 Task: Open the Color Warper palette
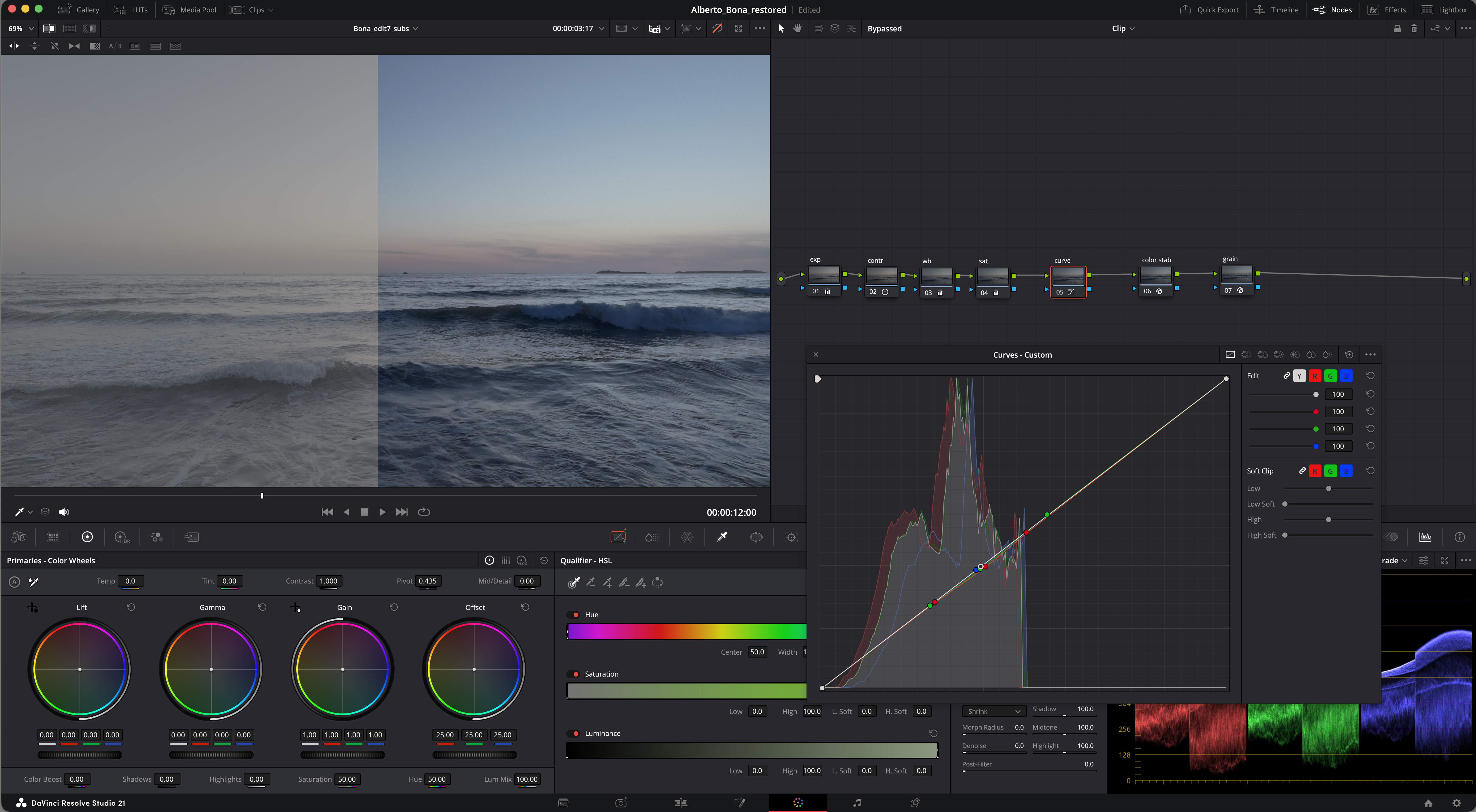click(687, 537)
